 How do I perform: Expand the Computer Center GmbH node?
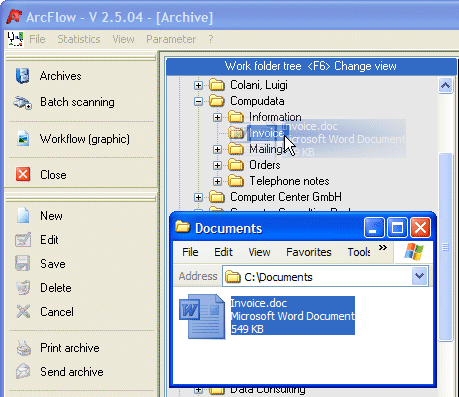point(198,197)
